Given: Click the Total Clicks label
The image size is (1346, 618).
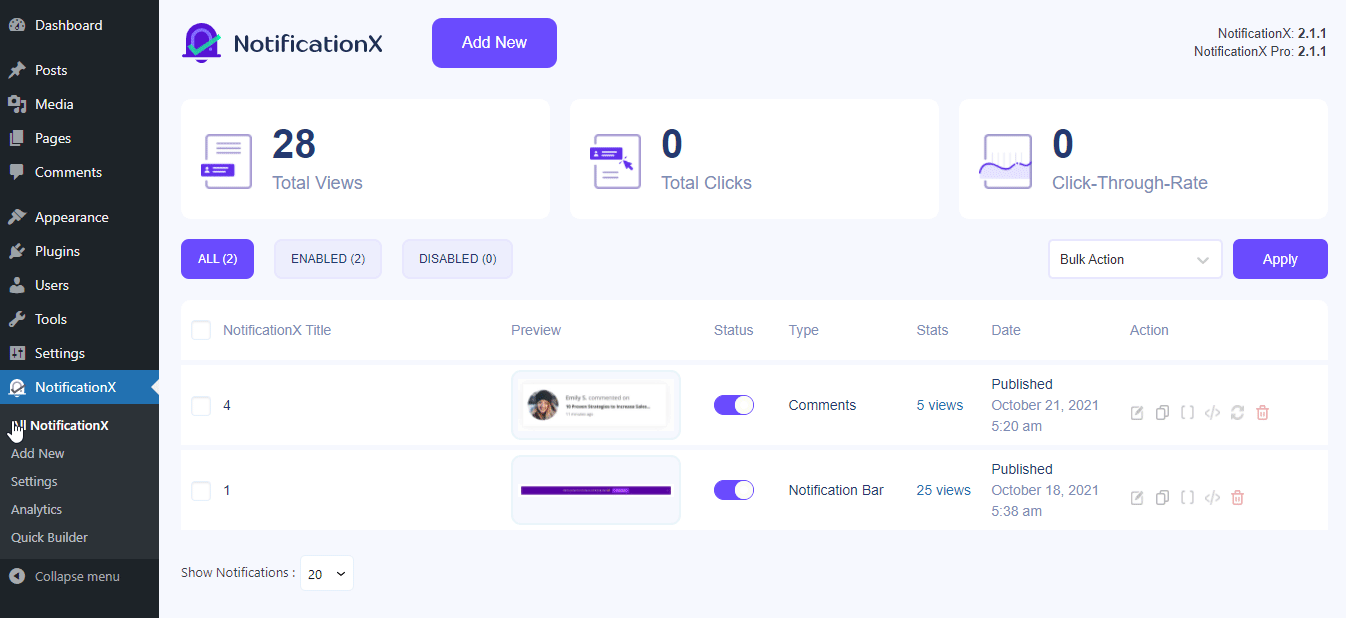Looking at the screenshot, I should [x=706, y=183].
